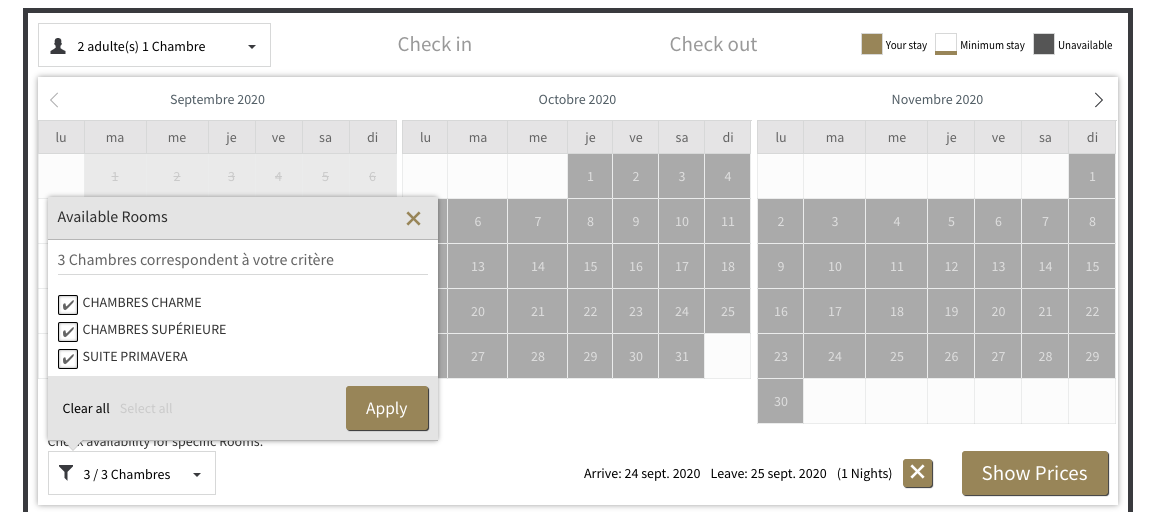Open the 2 adulte(s) 1 Chambre dropdown

point(154,46)
